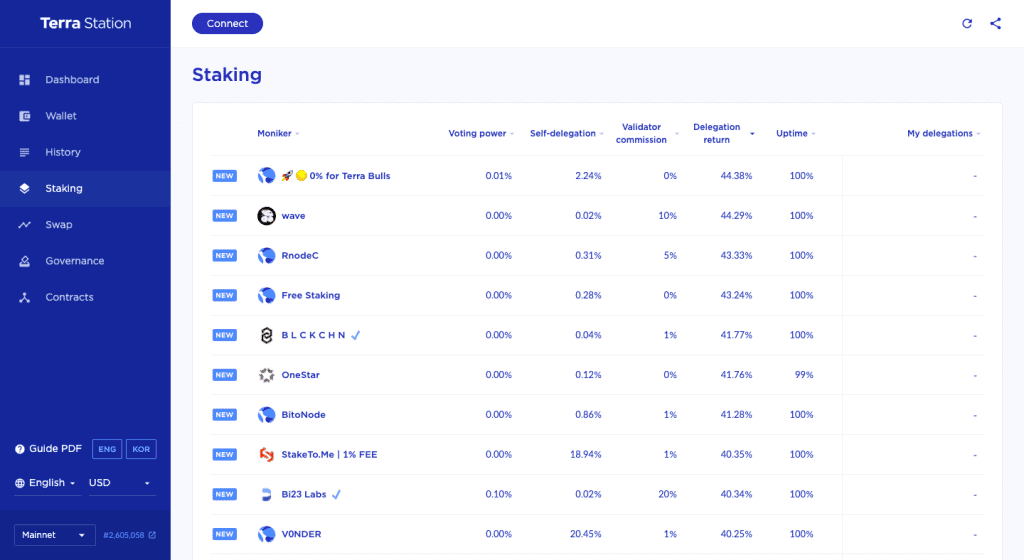1024x560 pixels.
Task: Click the Staking layers icon in the sidebar
Action: [25, 189]
